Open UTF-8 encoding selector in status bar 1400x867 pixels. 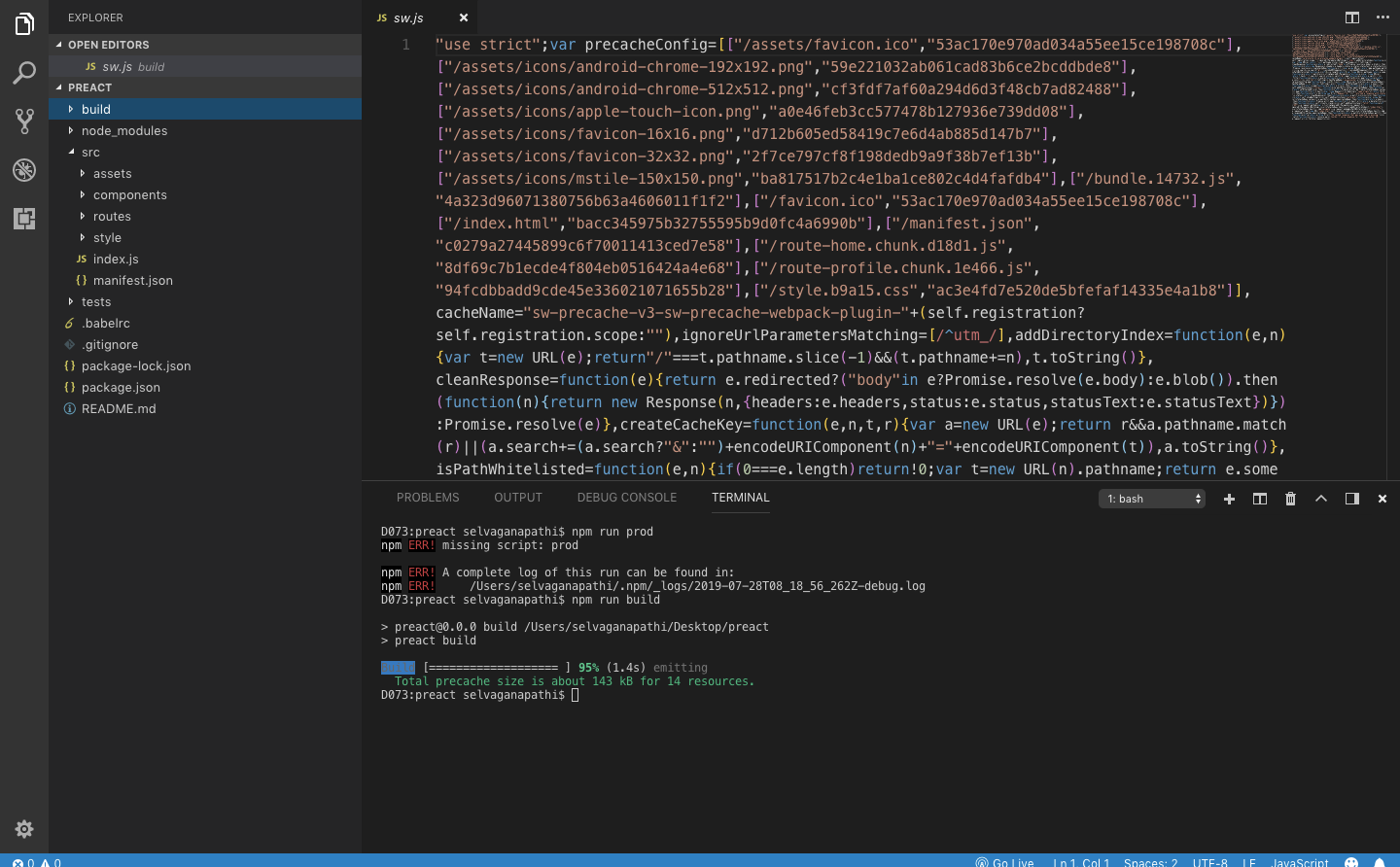(1209, 862)
